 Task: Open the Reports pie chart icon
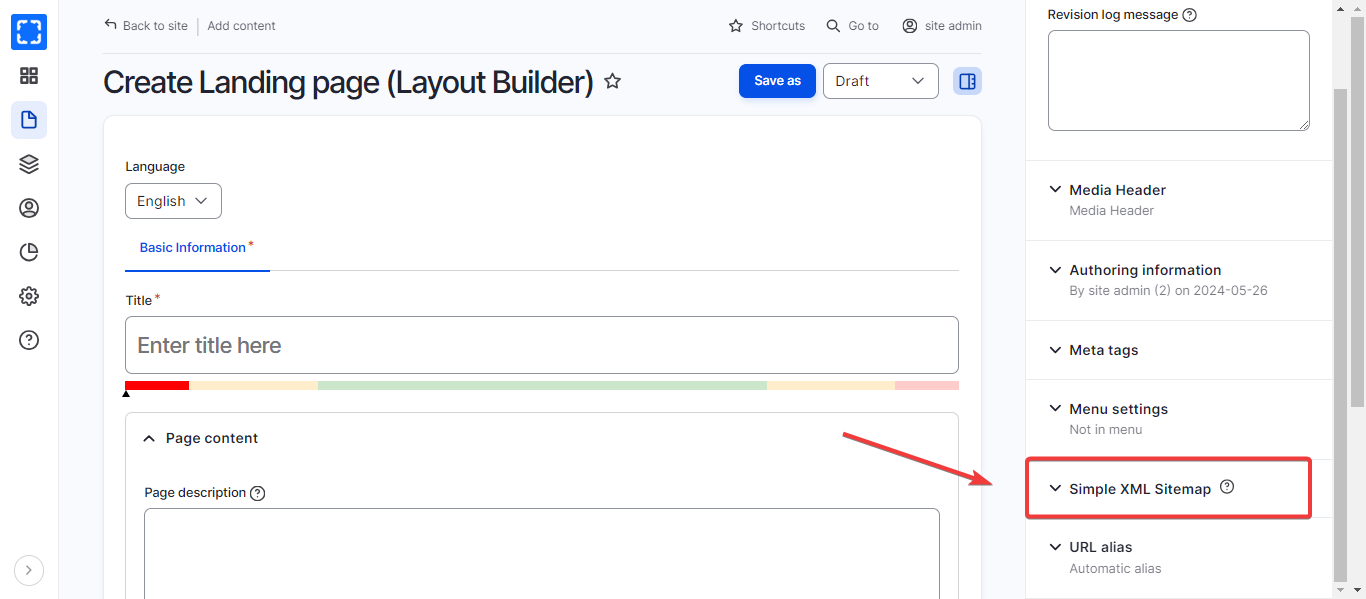29,252
